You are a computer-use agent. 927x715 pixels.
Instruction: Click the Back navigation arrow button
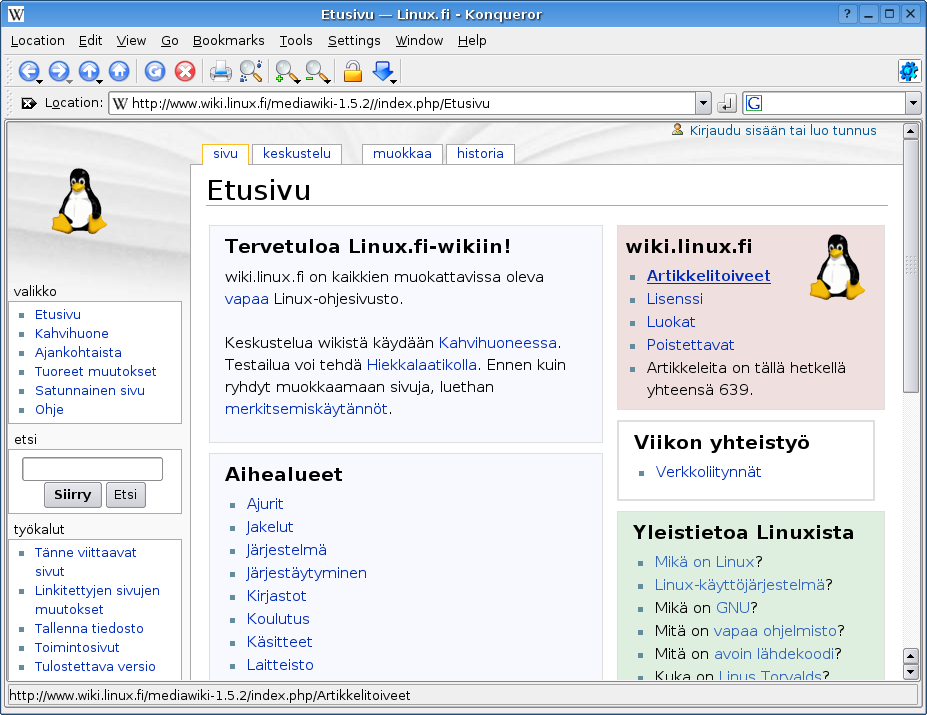click(28, 71)
